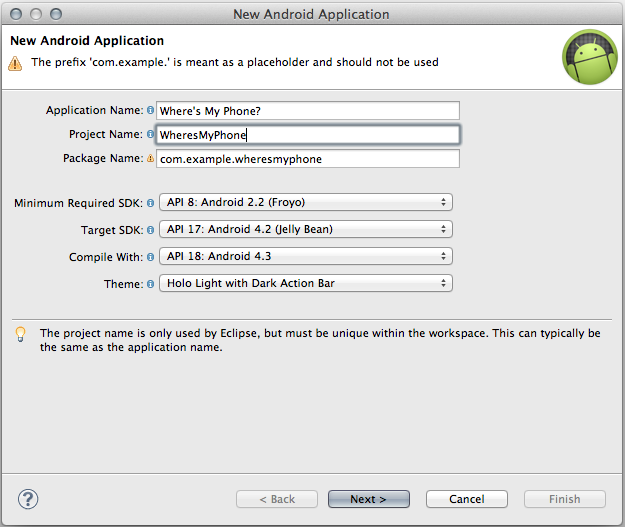Cancel the new application wizard

tap(467, 499)
